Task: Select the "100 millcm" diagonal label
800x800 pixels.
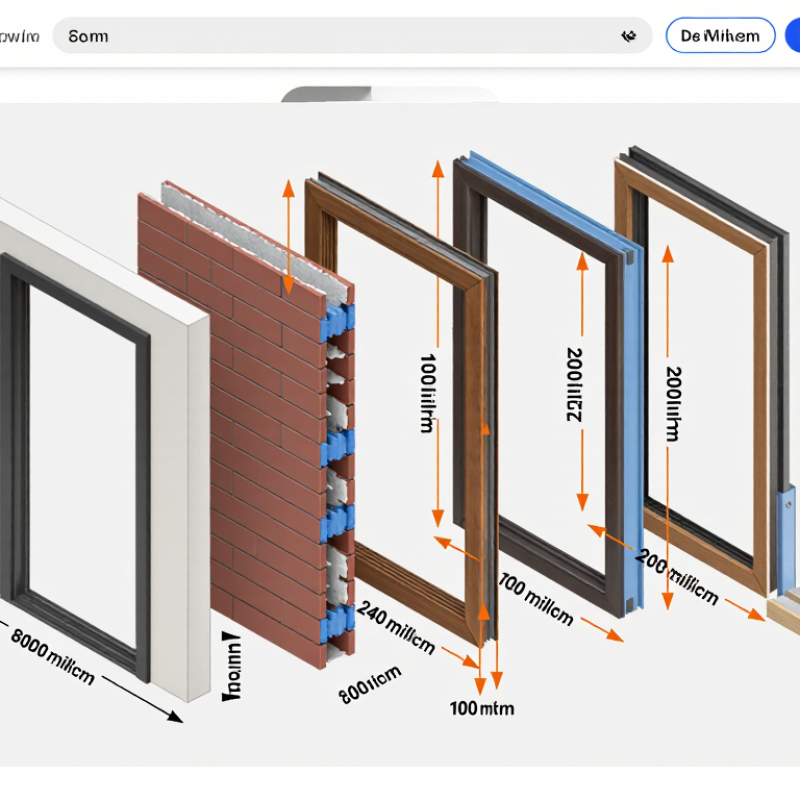Action: click(x=536, y=599)
